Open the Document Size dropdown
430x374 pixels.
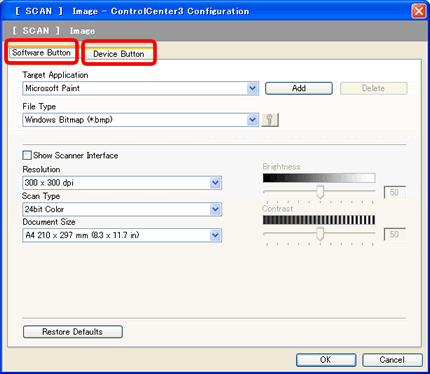pos(215,235)
